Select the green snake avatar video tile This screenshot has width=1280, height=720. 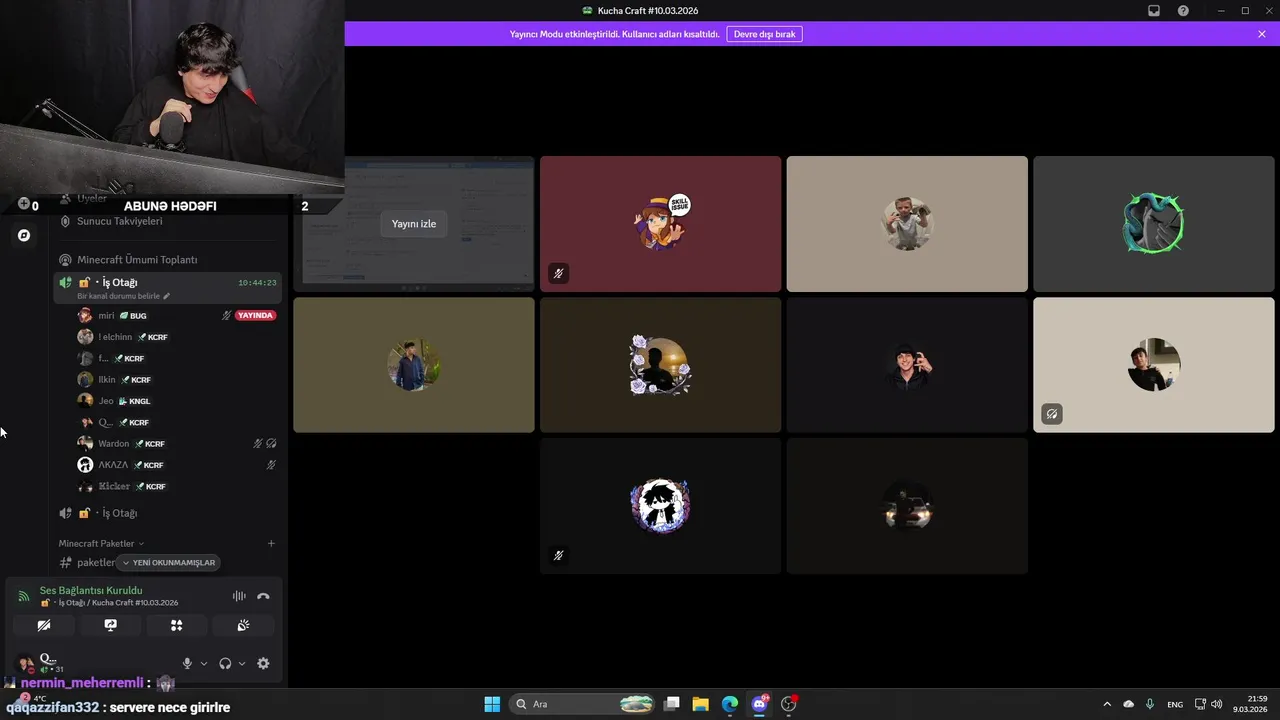[1154, 224]
